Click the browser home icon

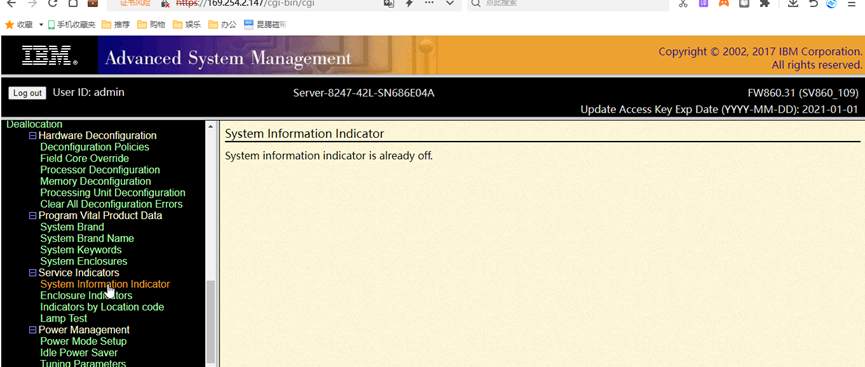(x=73, y=3)
